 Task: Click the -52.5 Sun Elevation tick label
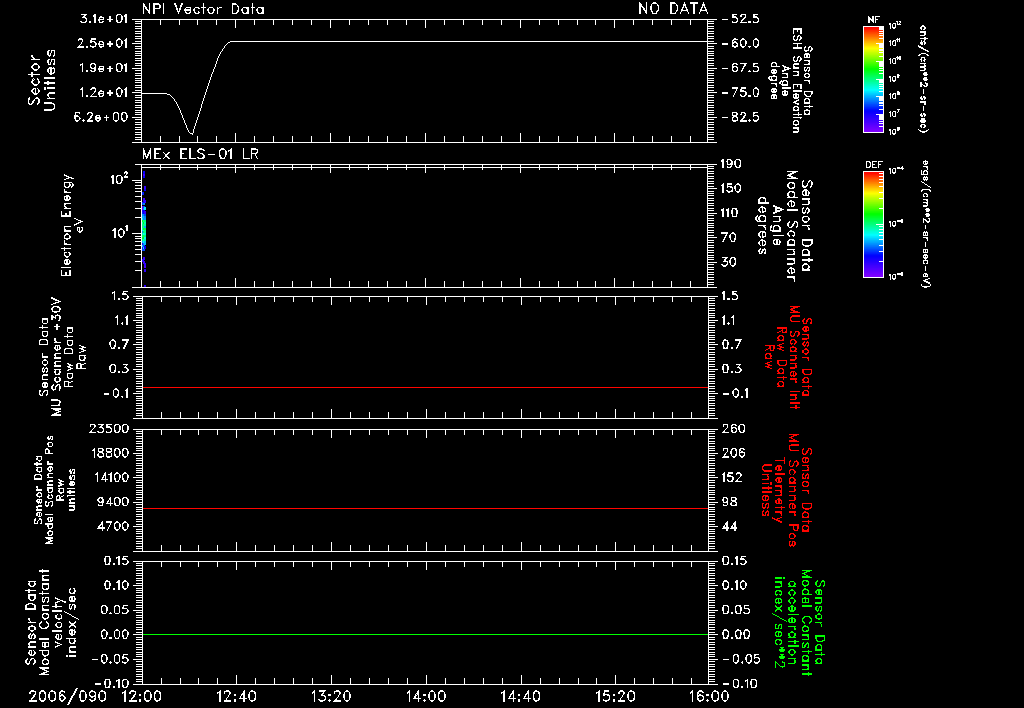point(741,19)
